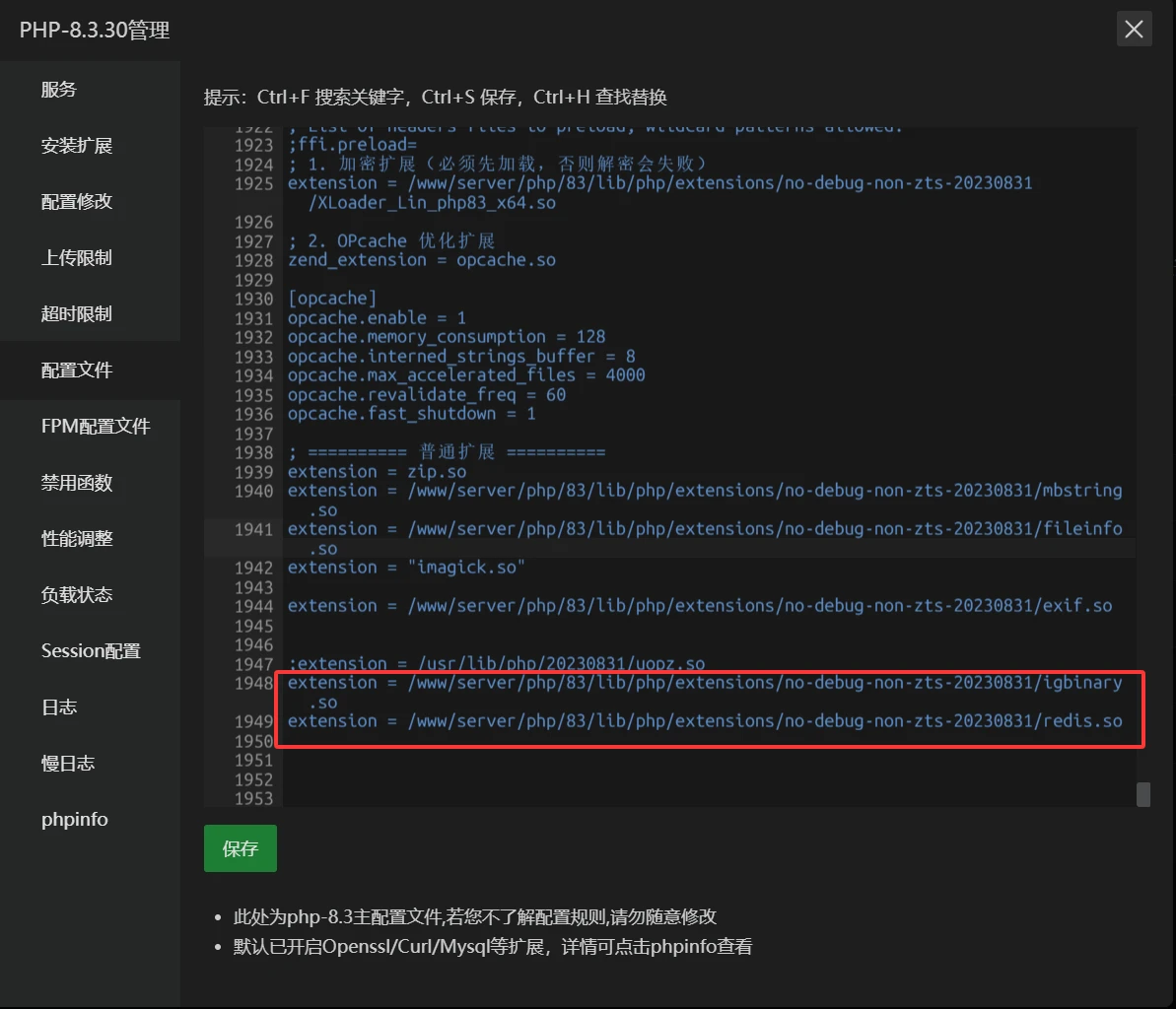Click opcache.fast_shutdown = 1 line
The height and width of the screenshot is (1009, 1176).
(412, 414)
